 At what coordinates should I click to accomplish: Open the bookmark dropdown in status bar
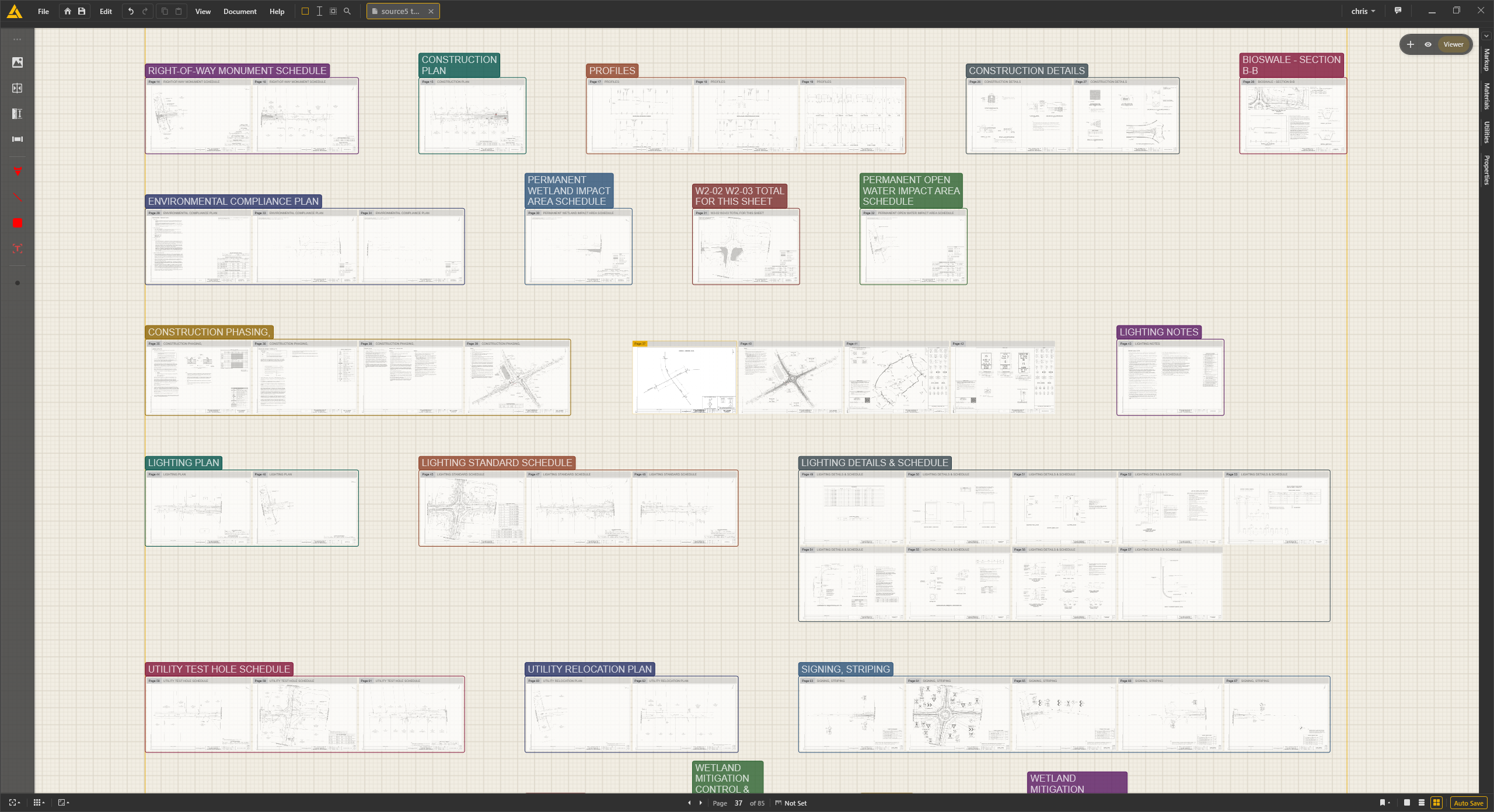click(x=1384, y=803)
